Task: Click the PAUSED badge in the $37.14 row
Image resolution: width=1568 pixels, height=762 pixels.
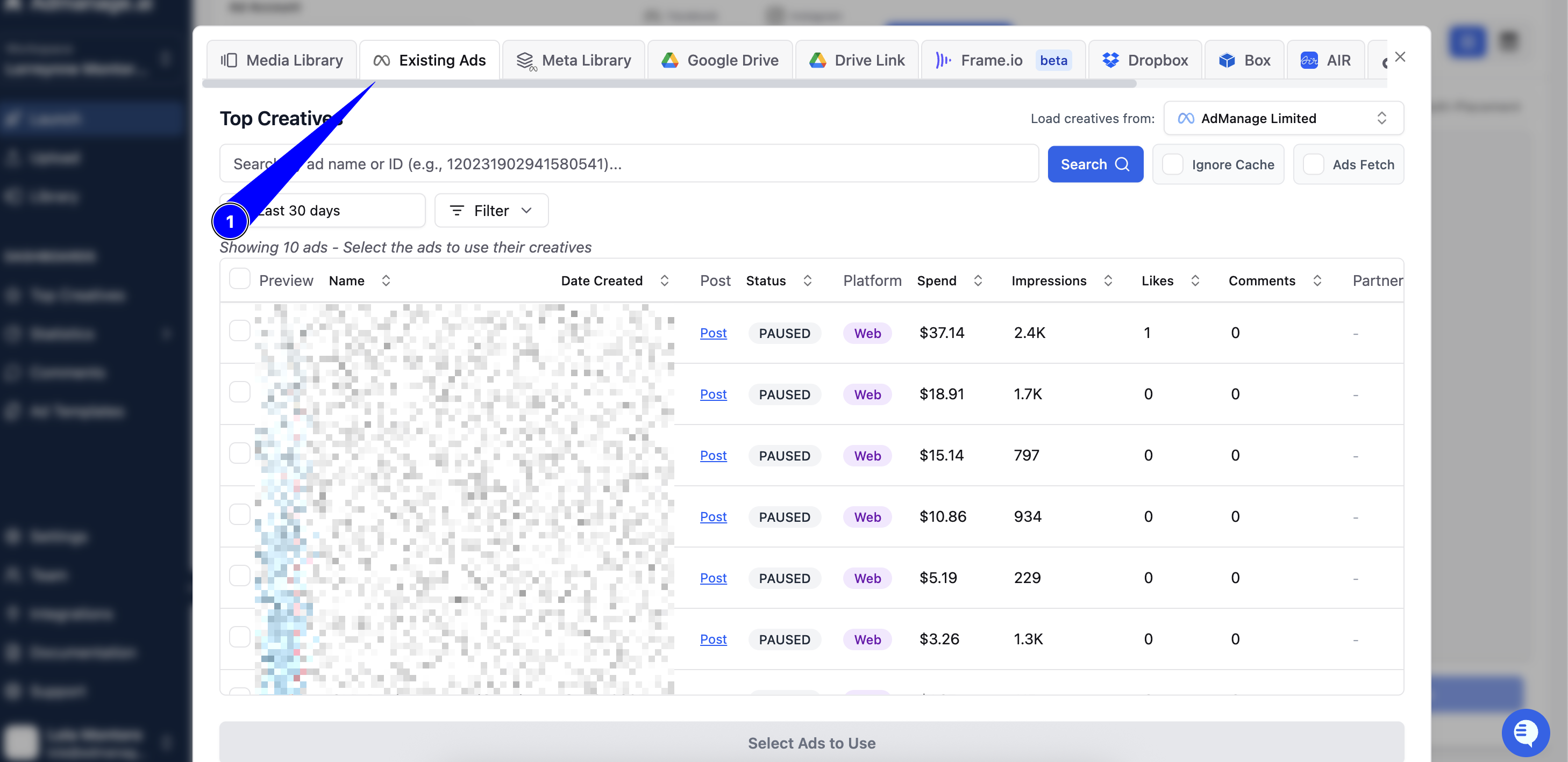Action: tap(785, 333)
